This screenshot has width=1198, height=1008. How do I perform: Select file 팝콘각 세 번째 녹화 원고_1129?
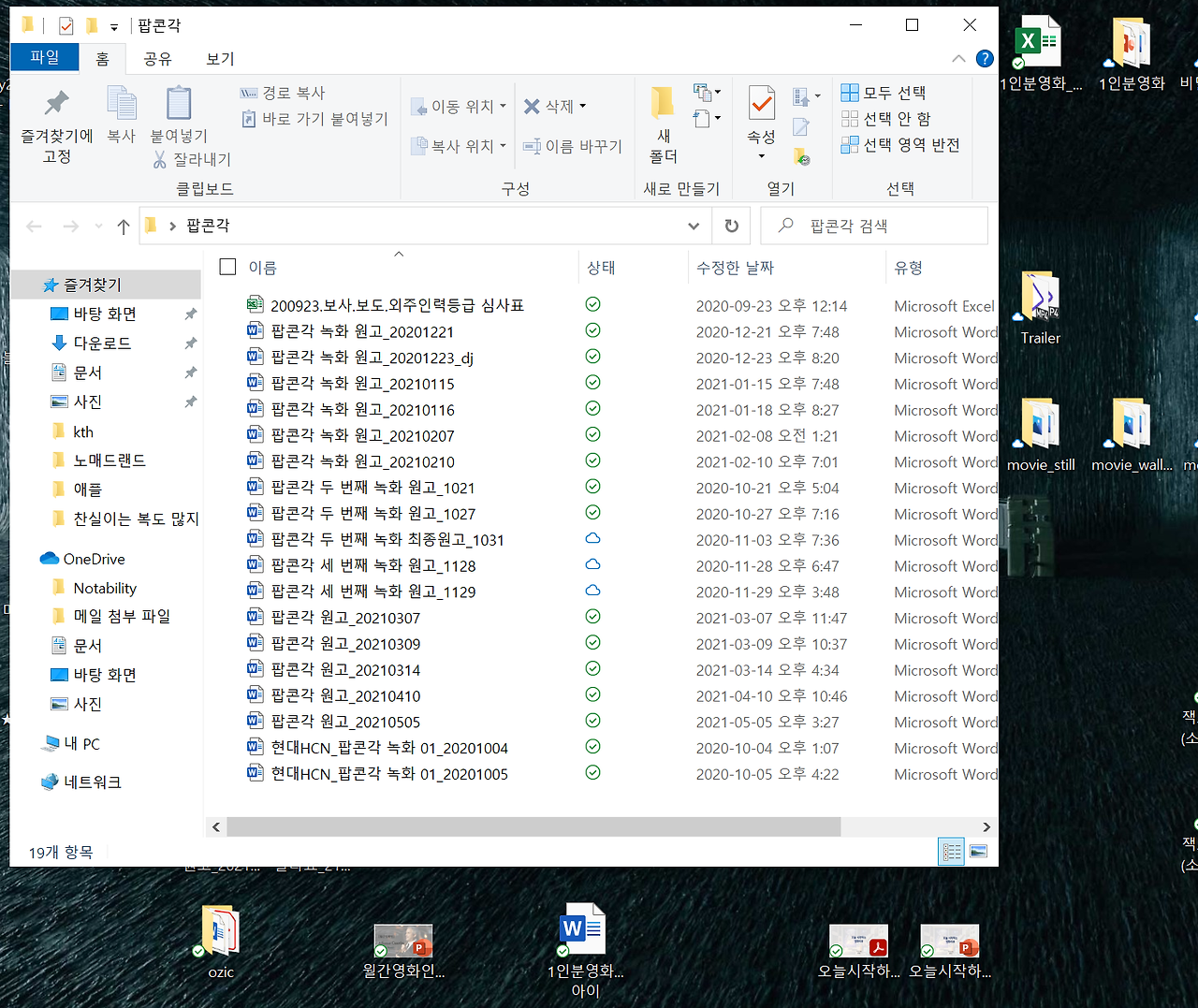pos(373,592)
